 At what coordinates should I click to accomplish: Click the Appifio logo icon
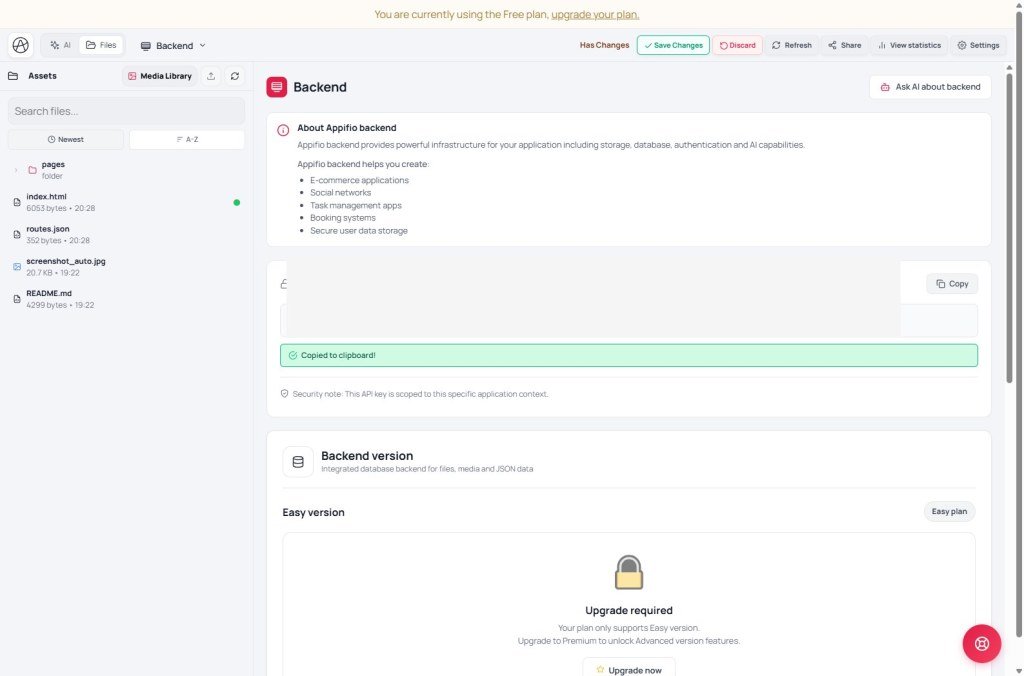click(x=21, y=45)
